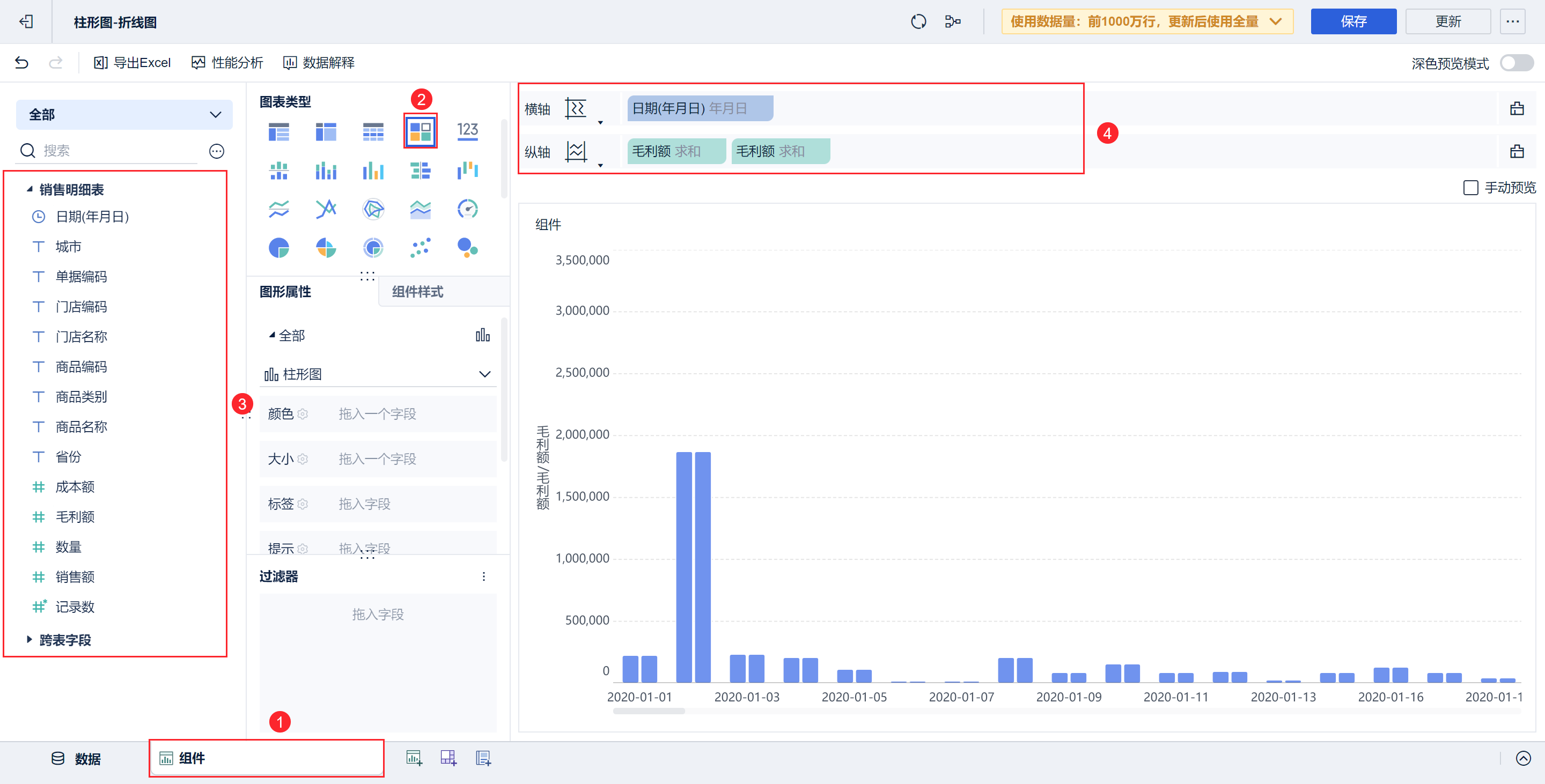
Task: Click the back exit icon at top-left
Action: coord(26,22)
